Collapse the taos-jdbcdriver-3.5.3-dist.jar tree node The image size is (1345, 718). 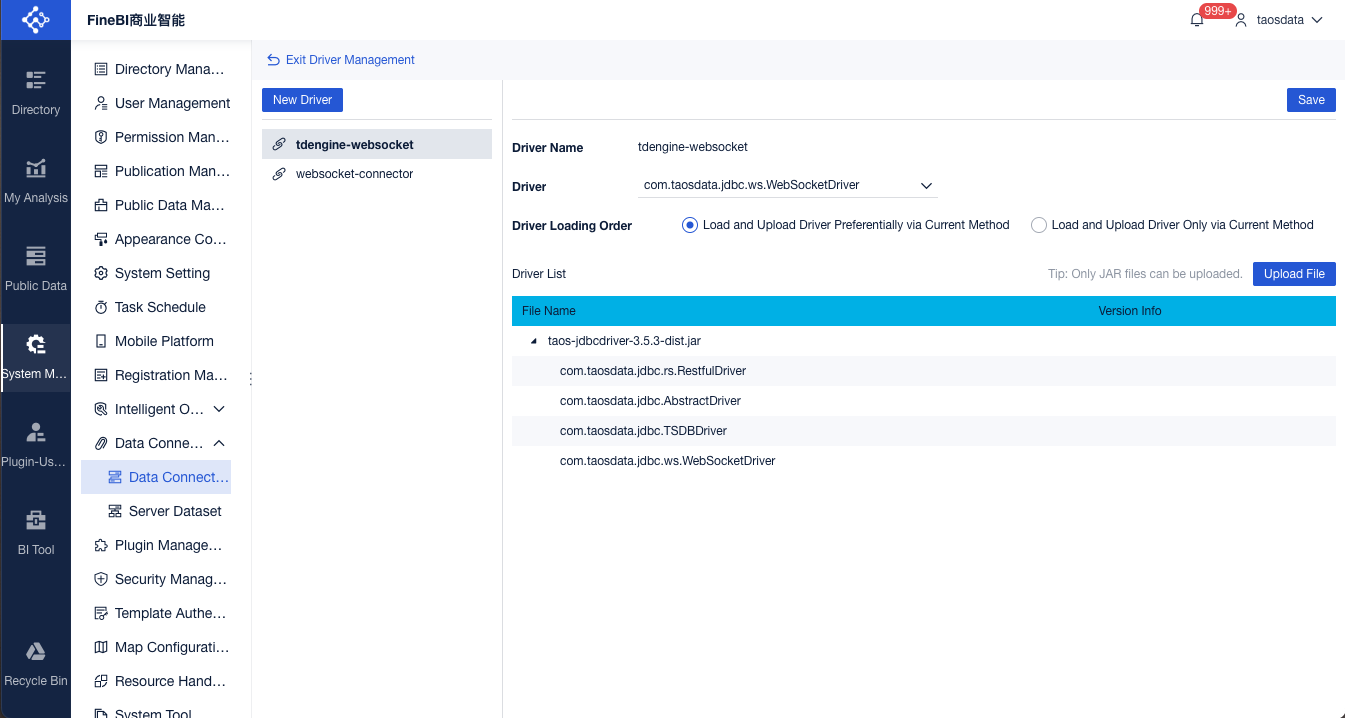click(x=534, y=341)
